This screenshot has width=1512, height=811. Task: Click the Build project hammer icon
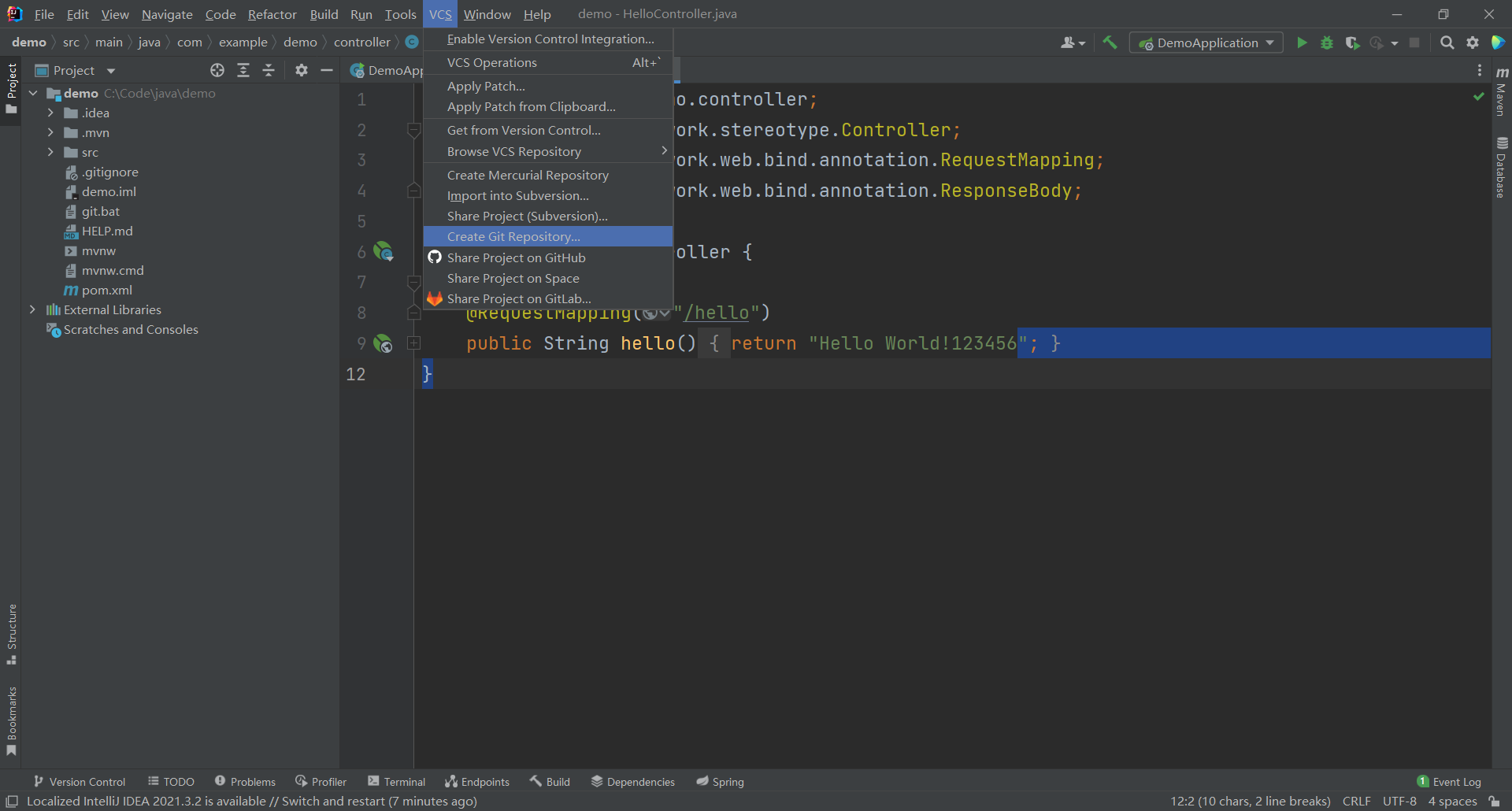(x=1110, y=43)
